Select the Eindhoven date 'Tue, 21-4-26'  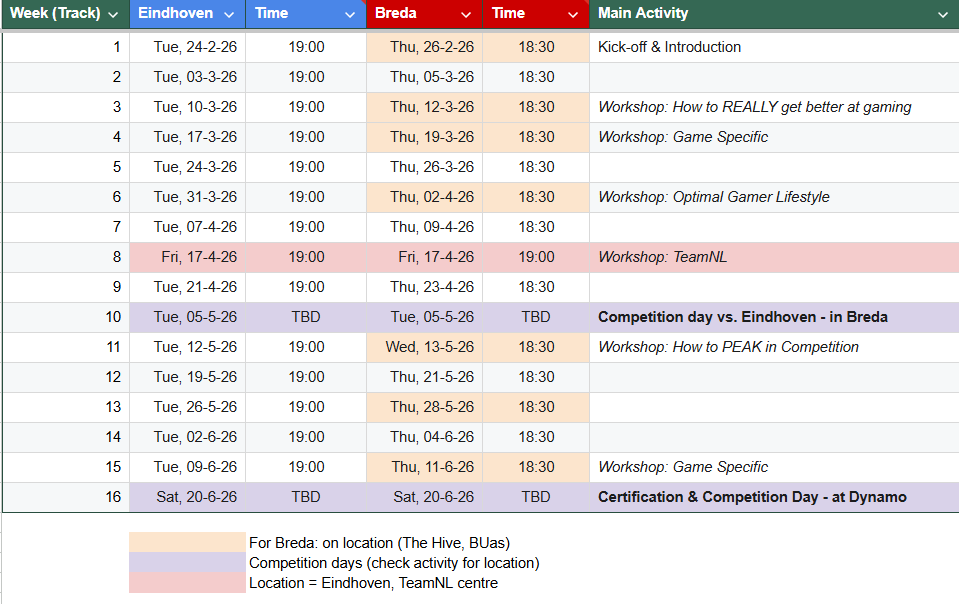(x=188, y=287)
